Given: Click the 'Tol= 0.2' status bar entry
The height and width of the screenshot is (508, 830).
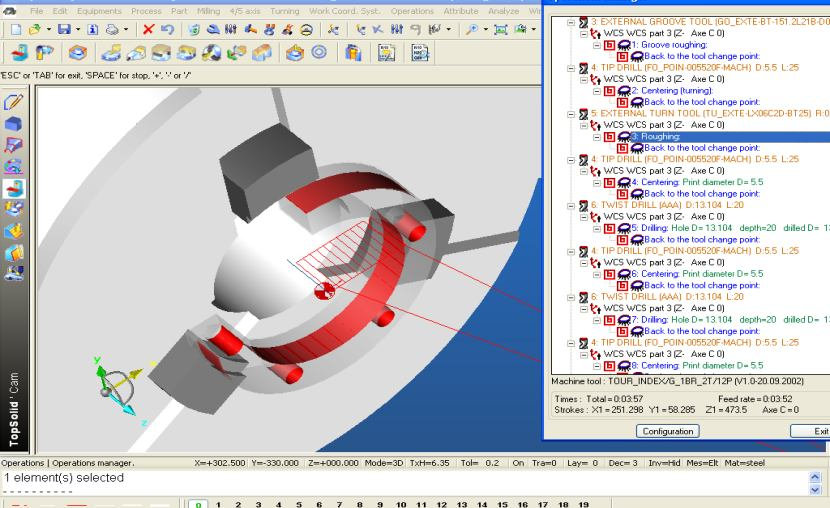Looking at the screenshot, I should tap(480, 462).
